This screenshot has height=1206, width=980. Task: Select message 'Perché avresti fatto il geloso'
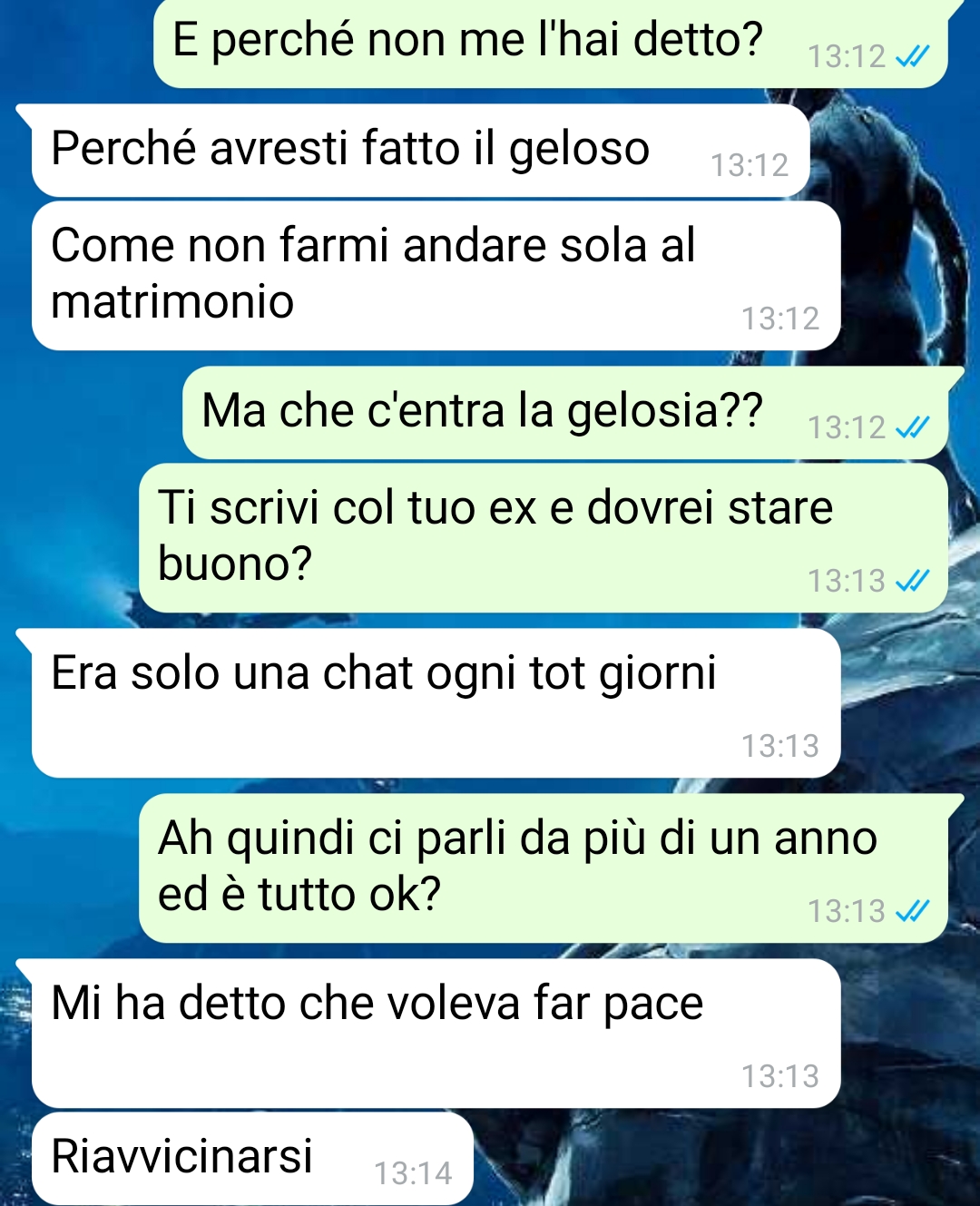(x=420, y=151)
